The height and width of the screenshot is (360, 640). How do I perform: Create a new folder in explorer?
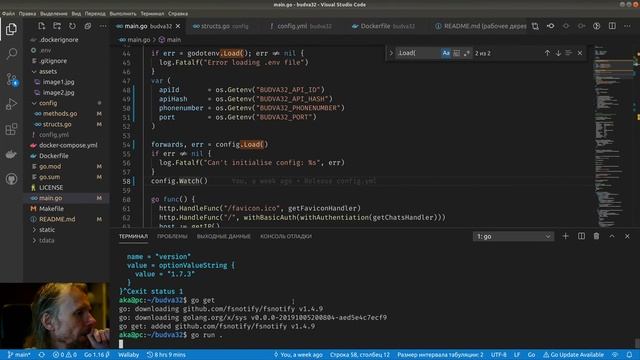coord(57,26)
